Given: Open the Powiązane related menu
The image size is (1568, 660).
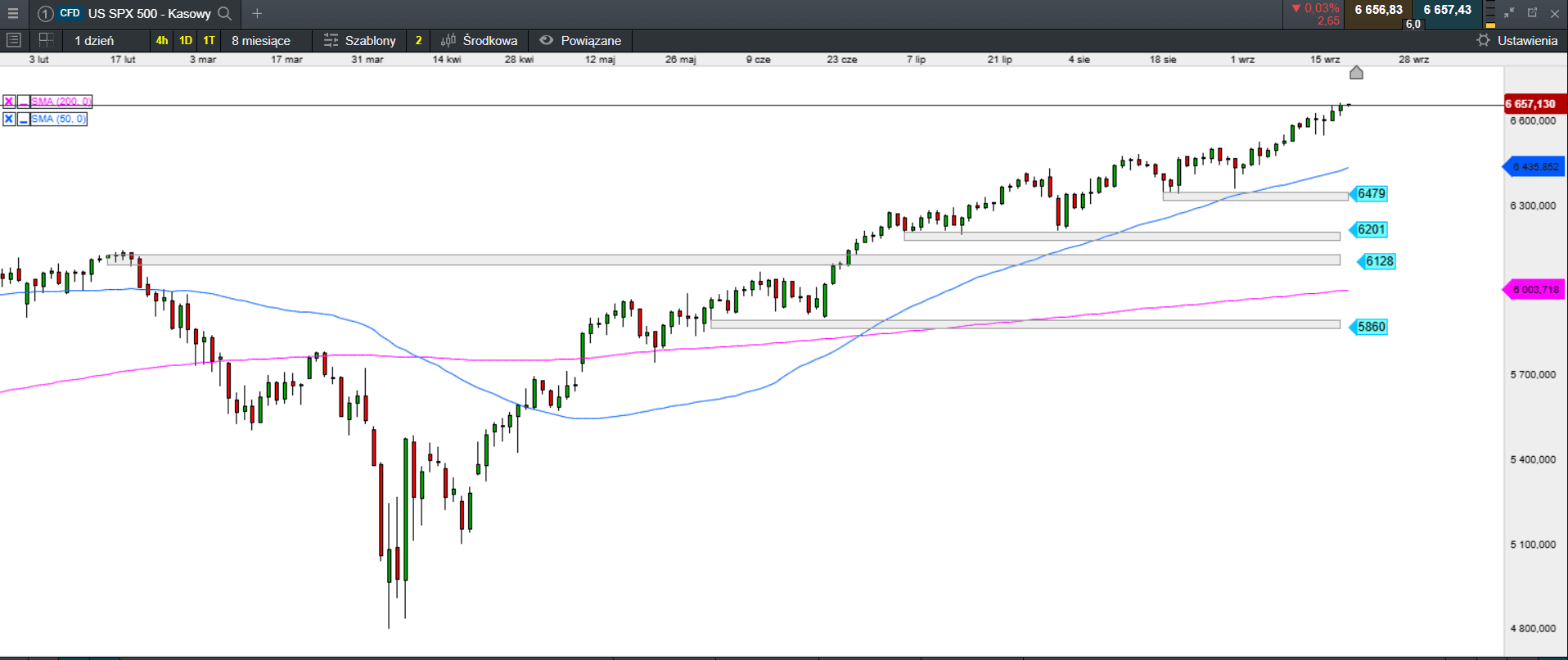Looking at the screenshot, I should click(580, 40).
